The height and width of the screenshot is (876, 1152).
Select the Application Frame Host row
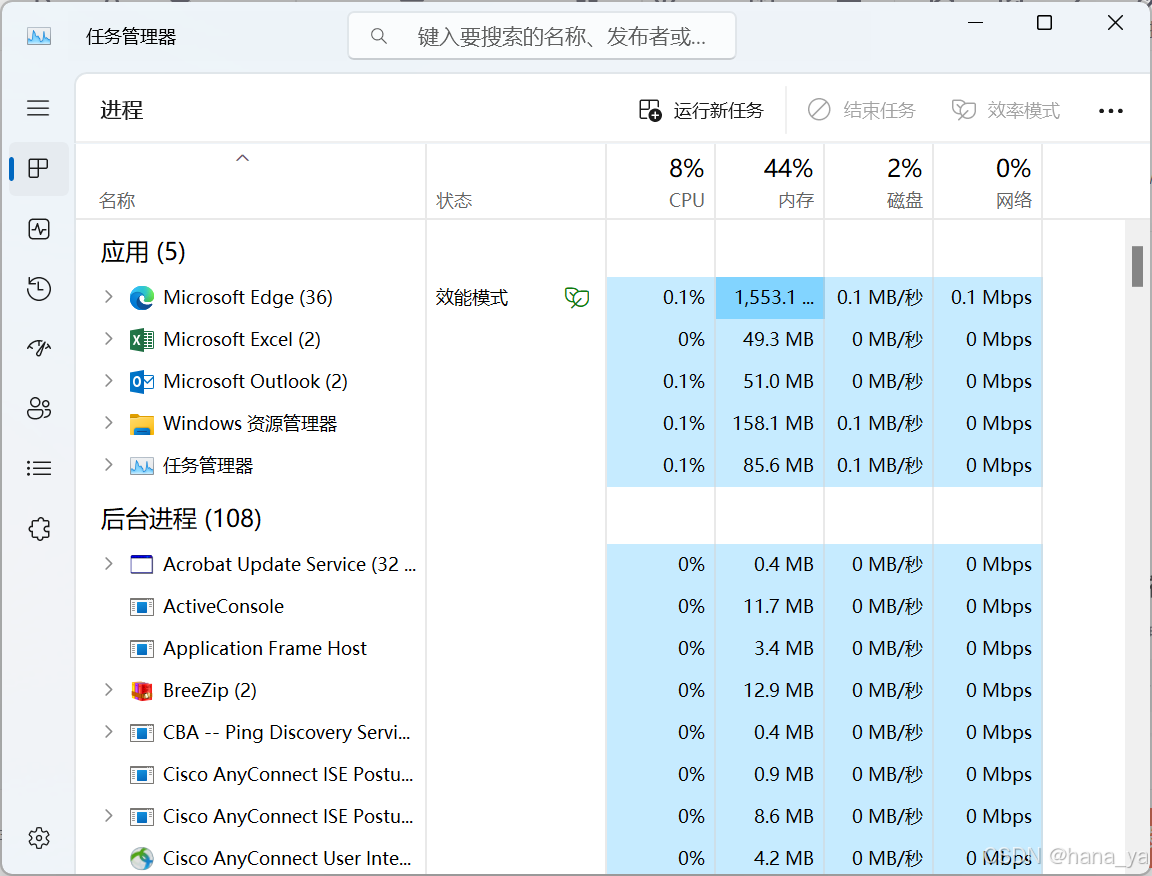coord(559,648)
